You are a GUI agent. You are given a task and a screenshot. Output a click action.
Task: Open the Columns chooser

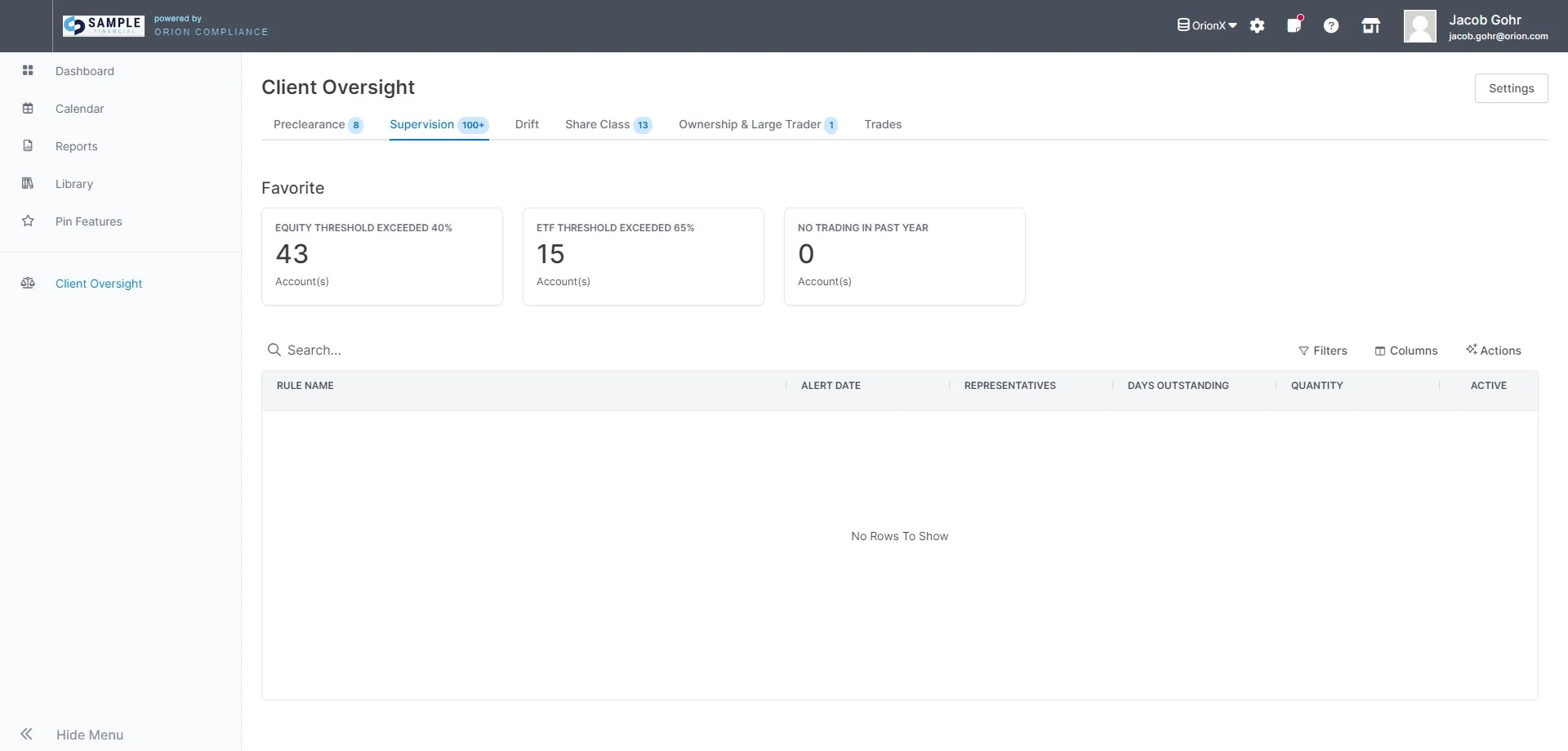pos(1406,351)
